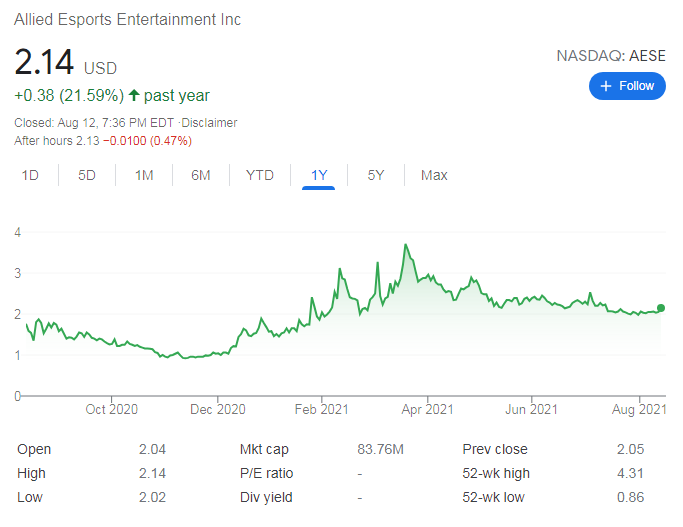Click the Mkt cap label
683x527 pixels.
pos(264,449)
